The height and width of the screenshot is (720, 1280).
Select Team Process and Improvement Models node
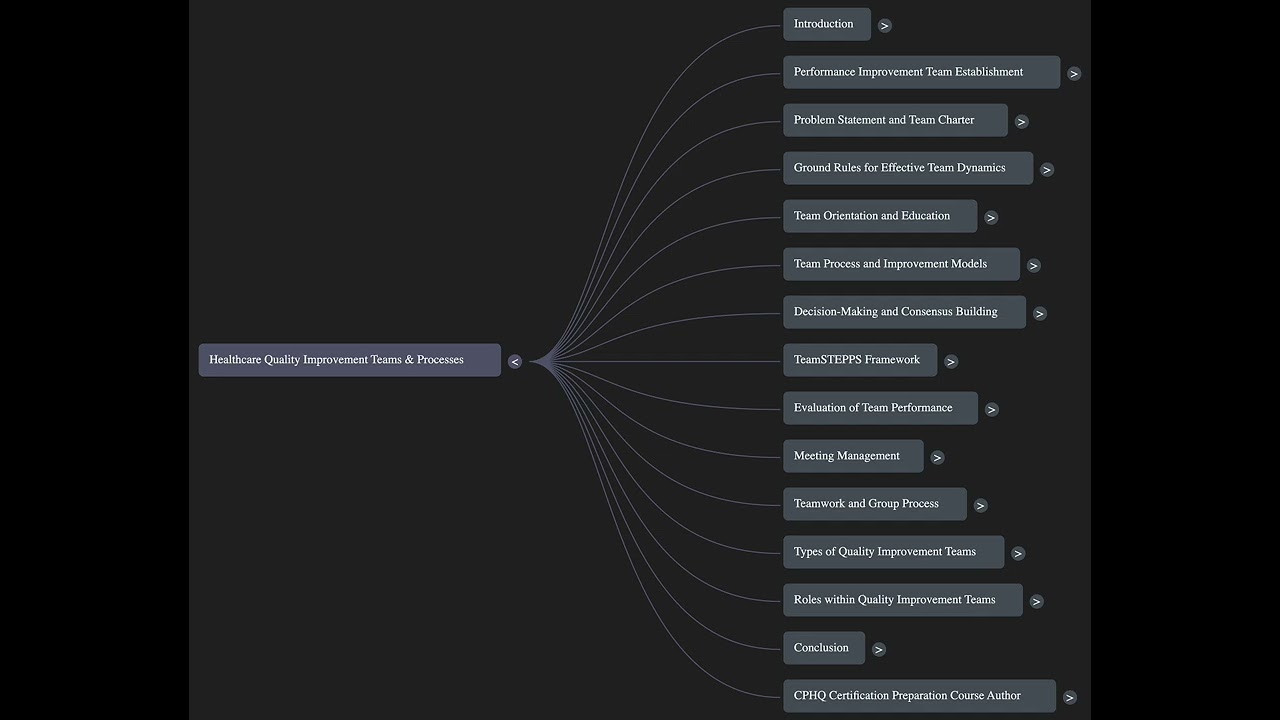(x=901, y=264)
